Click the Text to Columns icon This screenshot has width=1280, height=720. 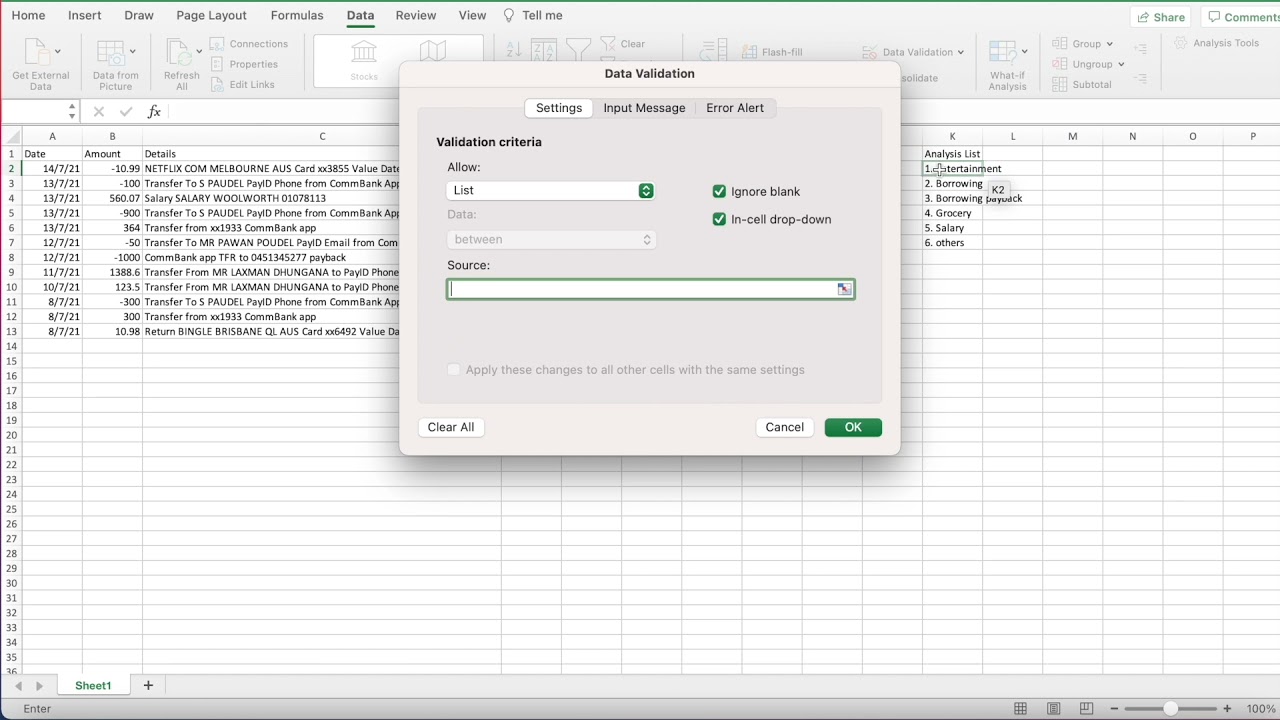[x=714, y=50]
